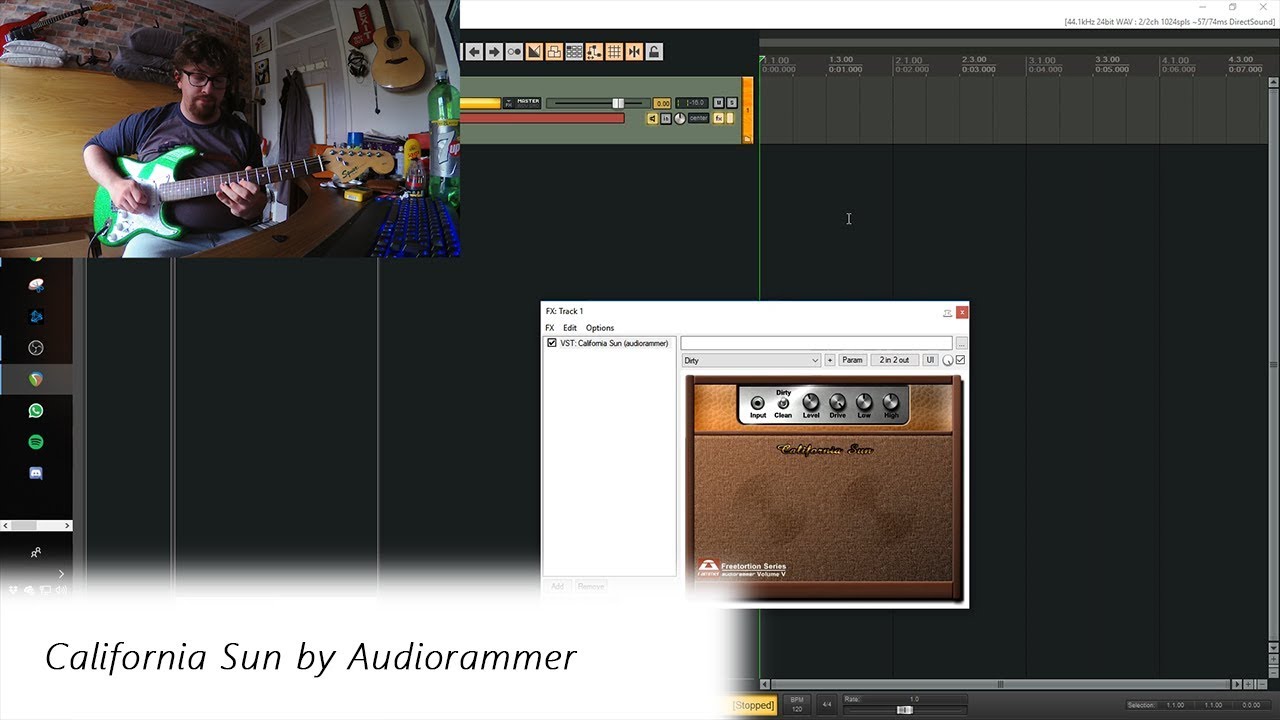Open WhatsApp from the taskbar
The width and height of the screenshot is (1280, 720).
click(x=36, y=411)
